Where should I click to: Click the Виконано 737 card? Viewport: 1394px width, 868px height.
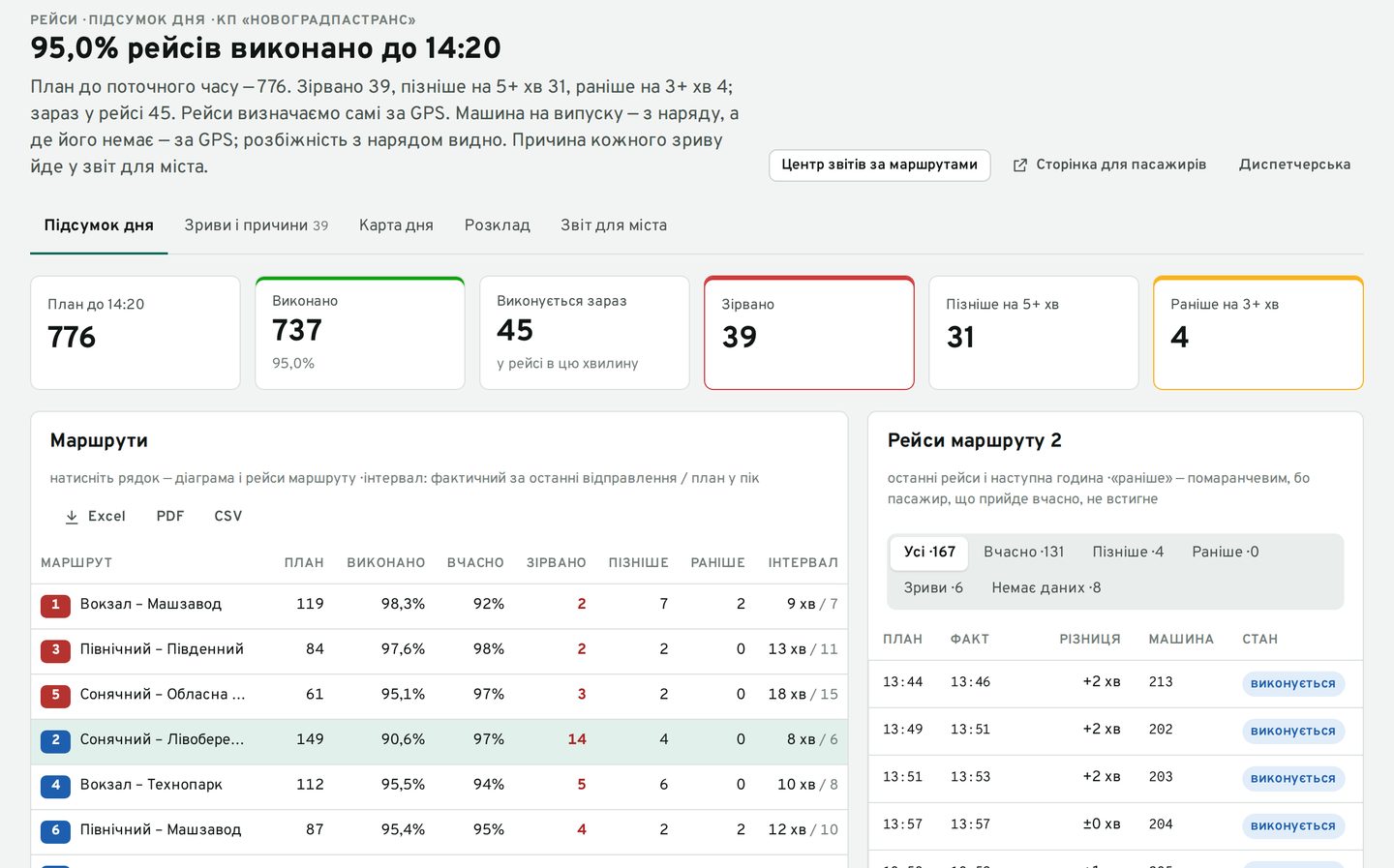click(x=360, y=333)
